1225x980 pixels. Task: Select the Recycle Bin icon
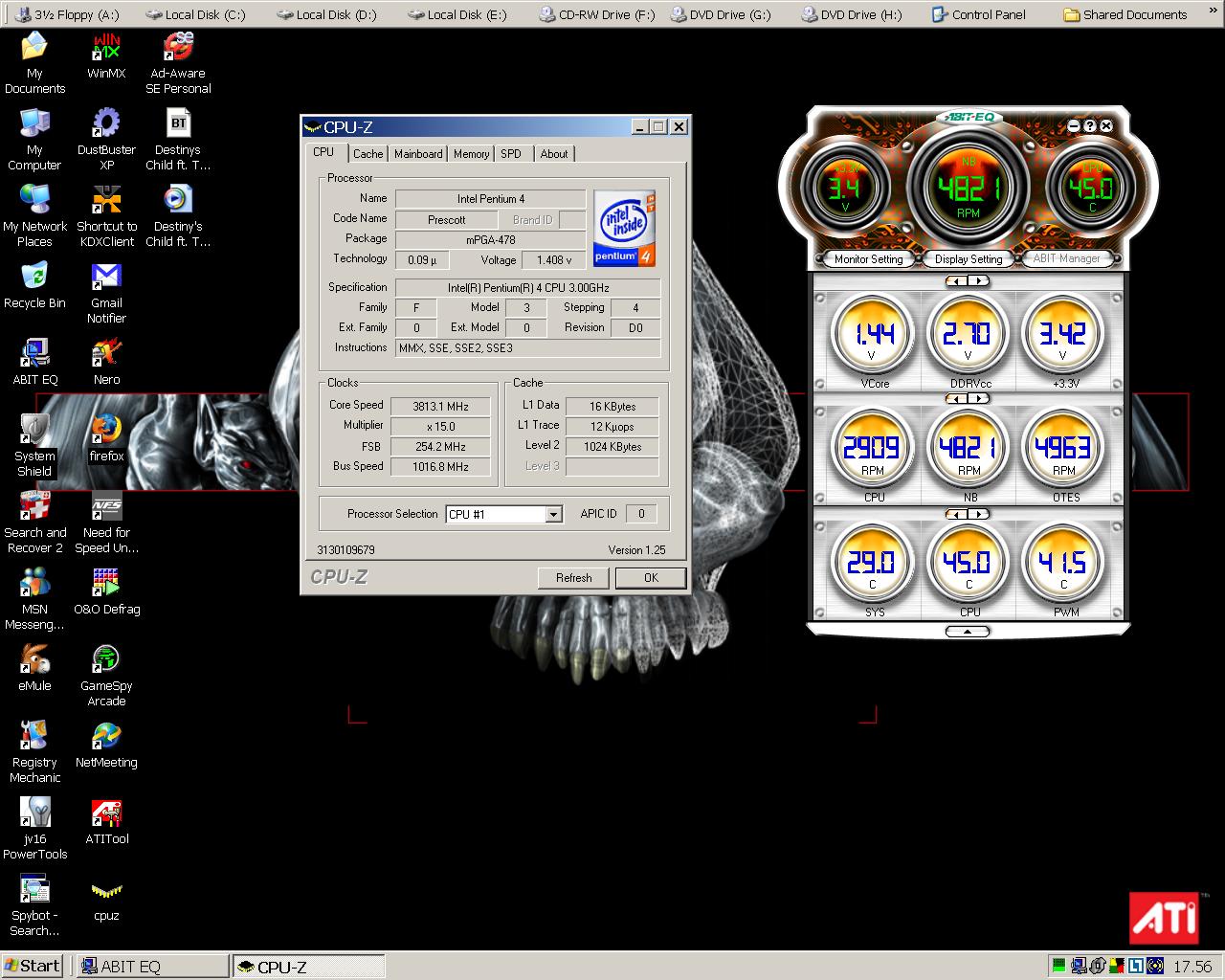34,285
